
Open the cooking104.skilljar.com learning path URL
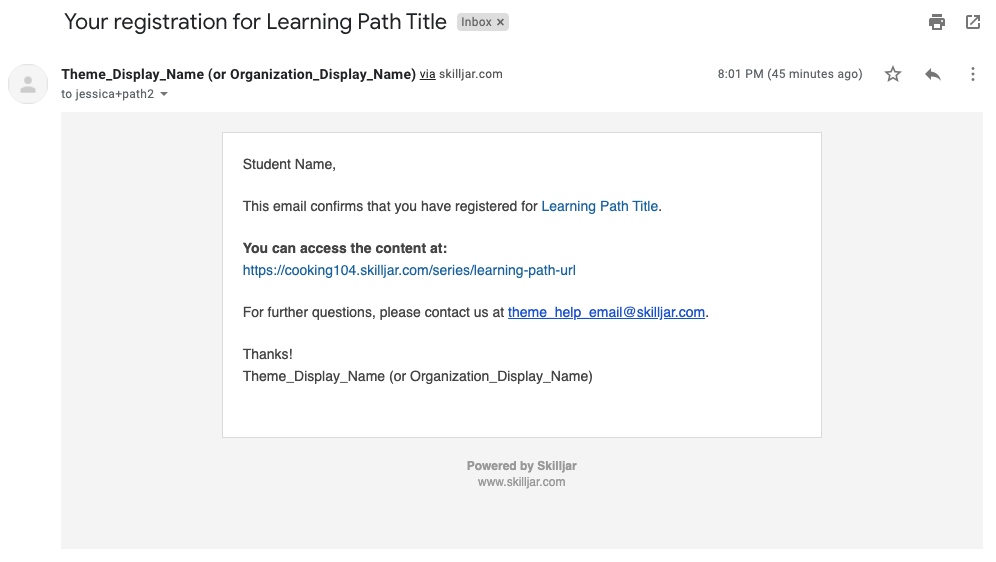409,270
